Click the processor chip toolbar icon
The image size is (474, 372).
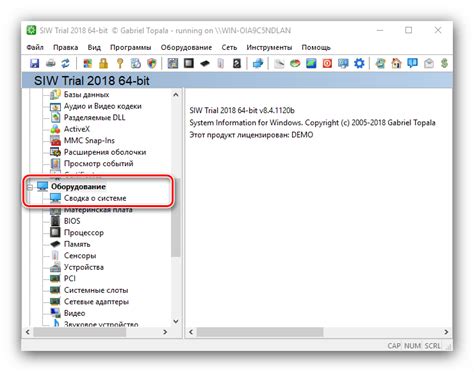(x=189, y=63)
